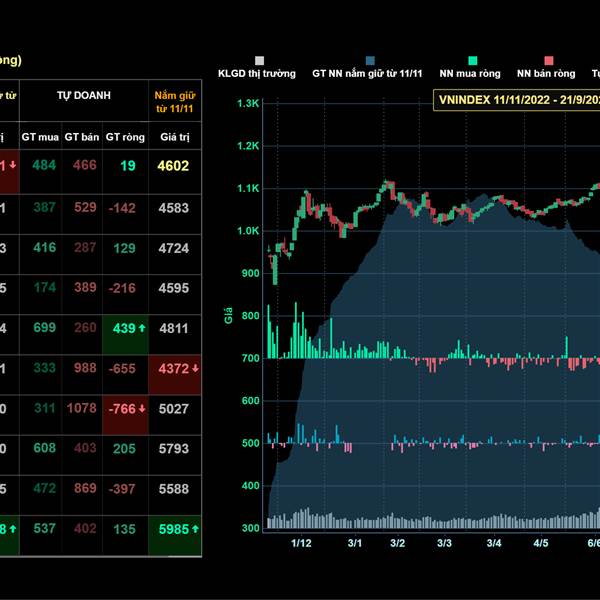Click the Nắm giữ từ 11/11 header
The width and height of the screenshot is (600, 600).
click(175, 102)
